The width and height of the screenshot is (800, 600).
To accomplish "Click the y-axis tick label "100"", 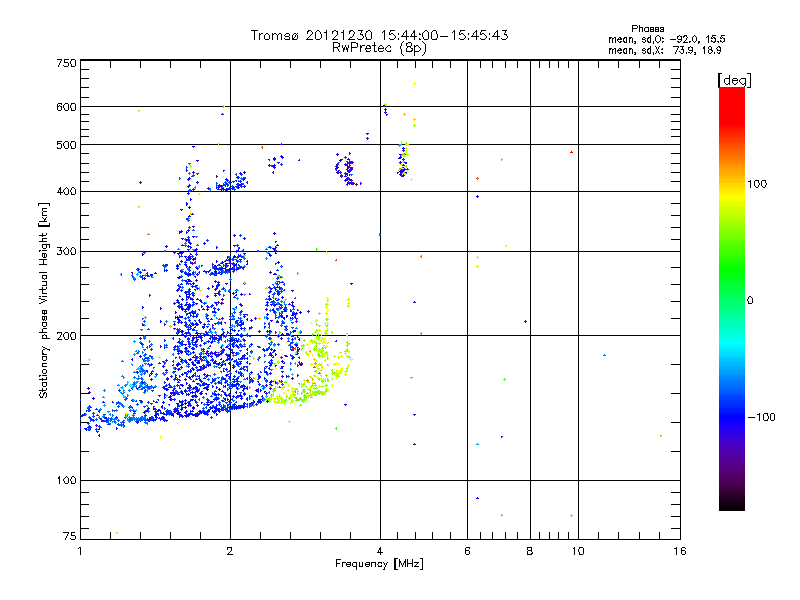I will [x=67, y=480].
